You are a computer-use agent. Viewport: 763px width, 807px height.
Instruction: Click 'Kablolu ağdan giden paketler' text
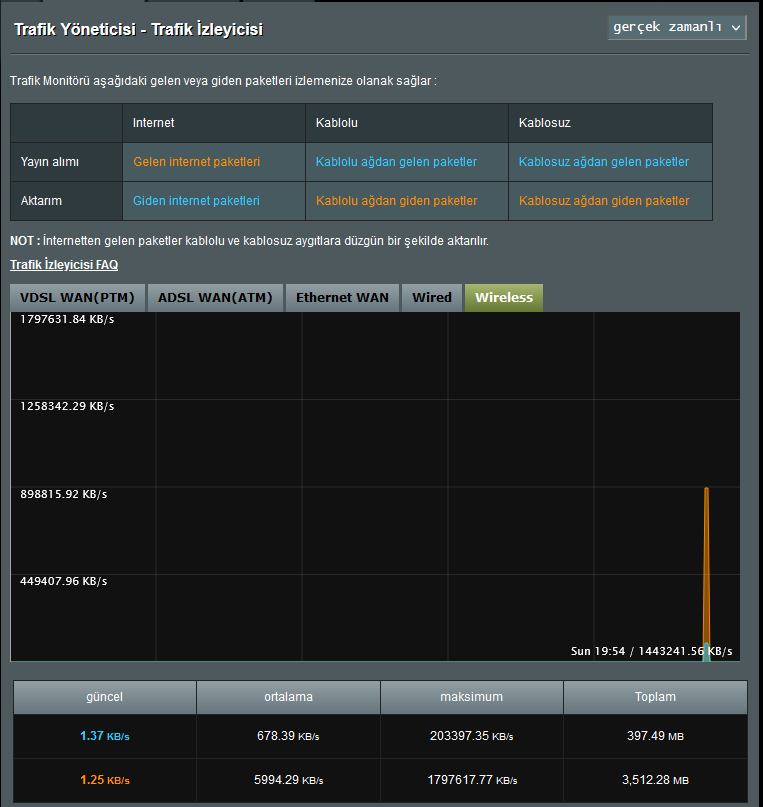pyautogui.click(x=396, y=201)
